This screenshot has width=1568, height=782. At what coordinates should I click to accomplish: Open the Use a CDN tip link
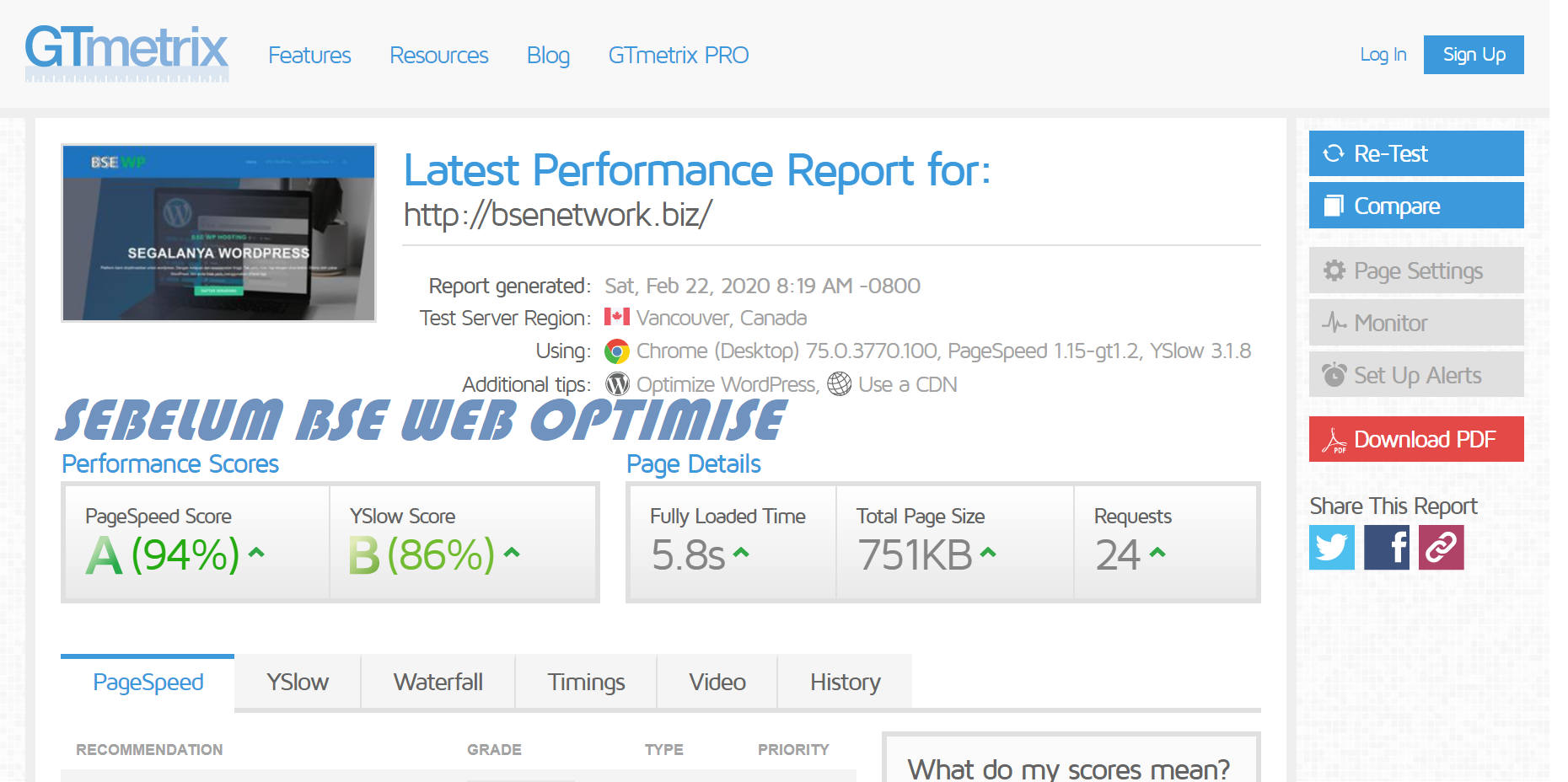point(908,385)
